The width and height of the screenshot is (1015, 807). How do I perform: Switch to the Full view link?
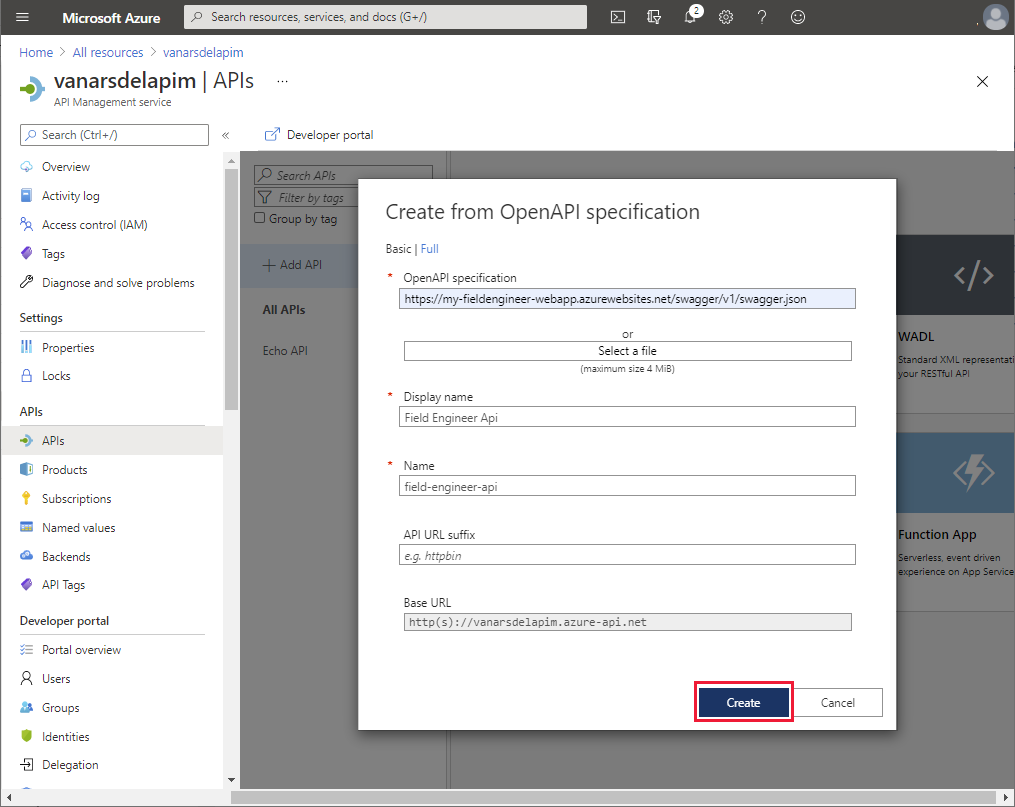click(x=429, y=249)
